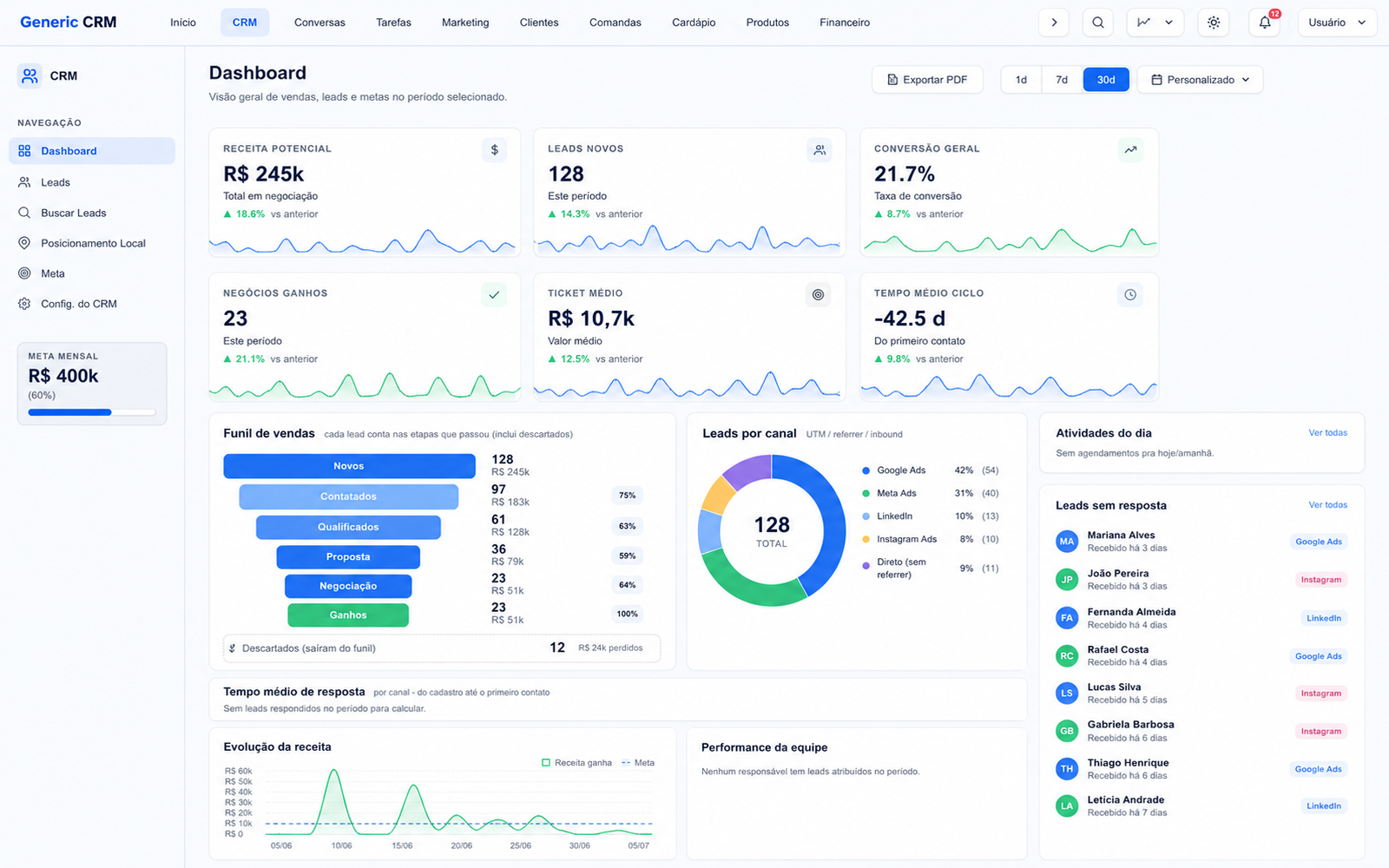Open the chart icon dropdown in header
The image size is (1389, 868).
click(1155, 23)
